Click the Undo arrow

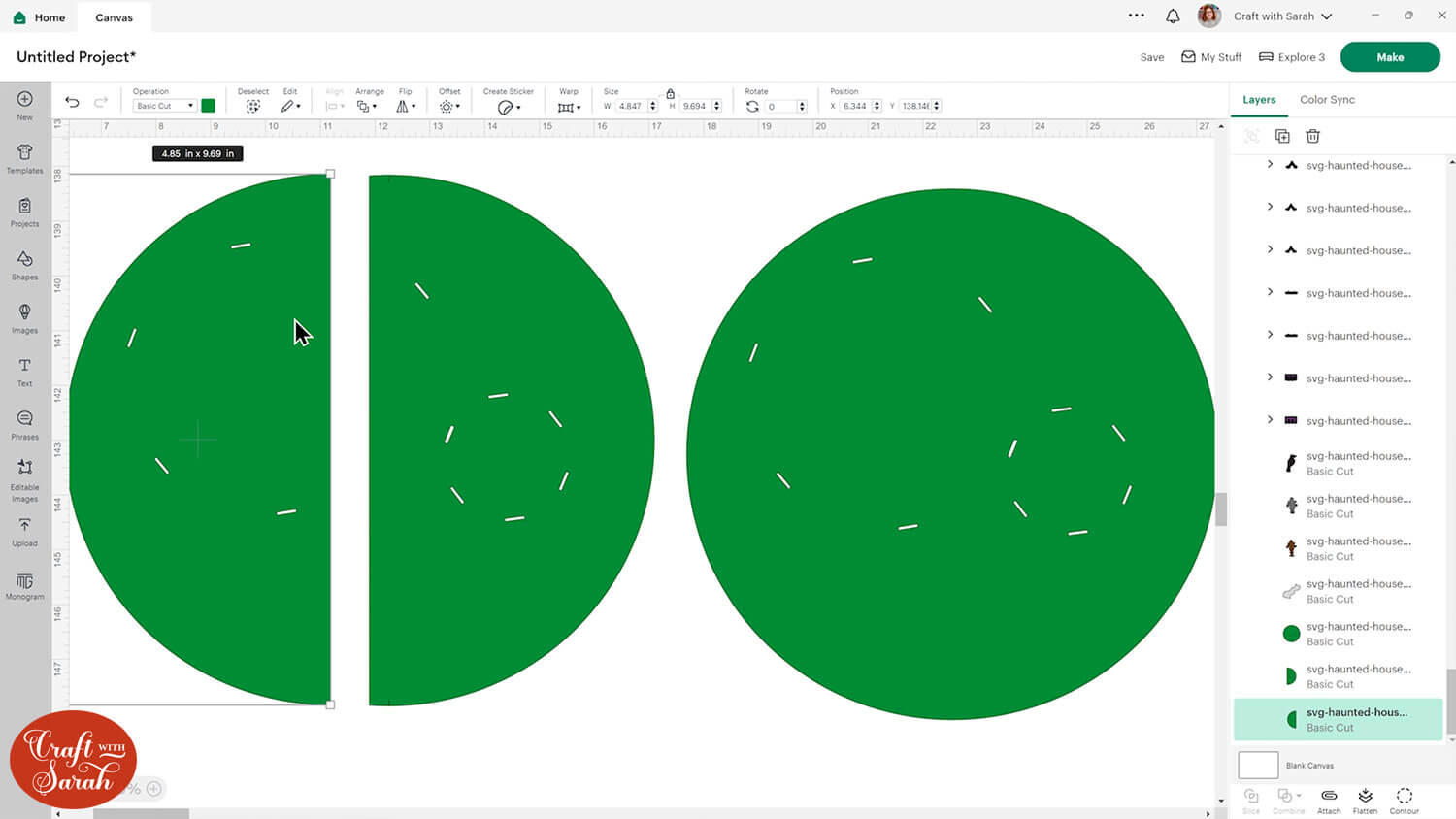[x=72, y=103]
